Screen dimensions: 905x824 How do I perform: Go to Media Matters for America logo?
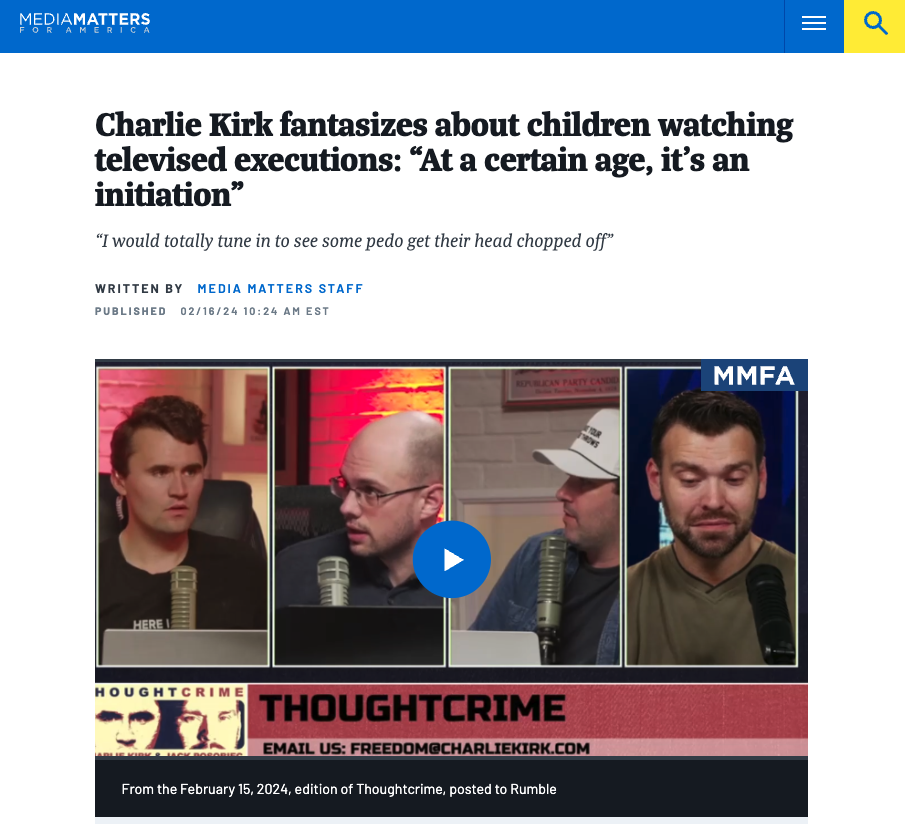pyautogui.click(x=85, y=23)
